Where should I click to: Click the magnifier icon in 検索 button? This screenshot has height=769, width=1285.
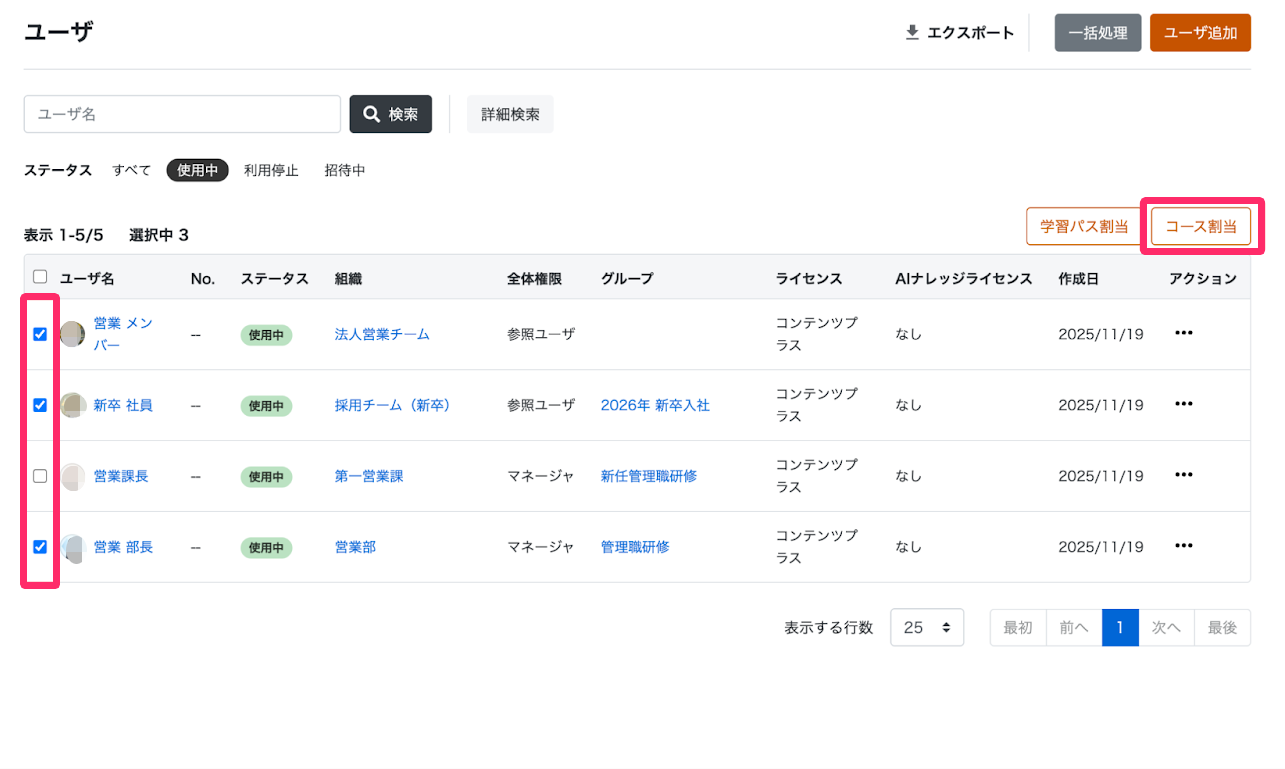pyautogui.click(x=371, y=114)
